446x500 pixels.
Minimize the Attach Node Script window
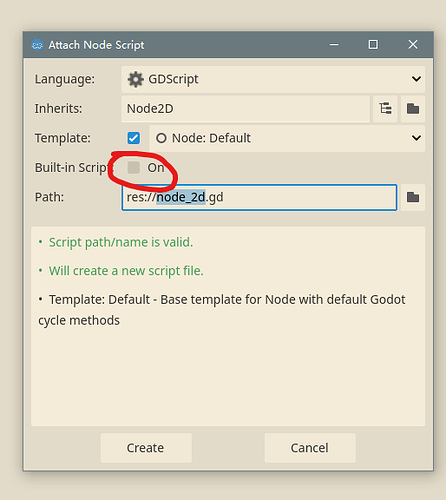click(334, 44)
